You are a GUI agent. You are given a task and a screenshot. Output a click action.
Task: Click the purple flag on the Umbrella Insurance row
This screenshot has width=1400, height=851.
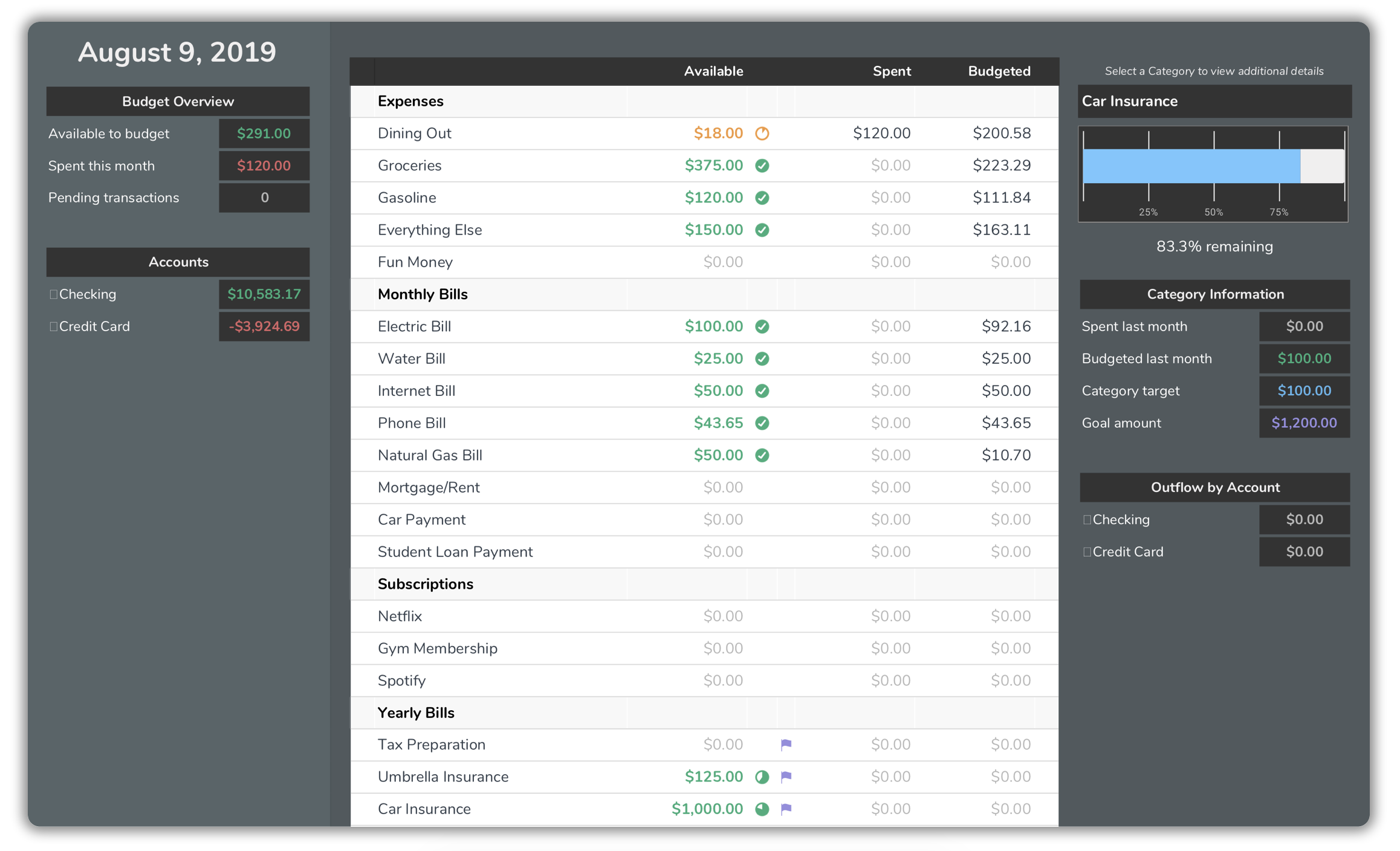tap(786, 777)
